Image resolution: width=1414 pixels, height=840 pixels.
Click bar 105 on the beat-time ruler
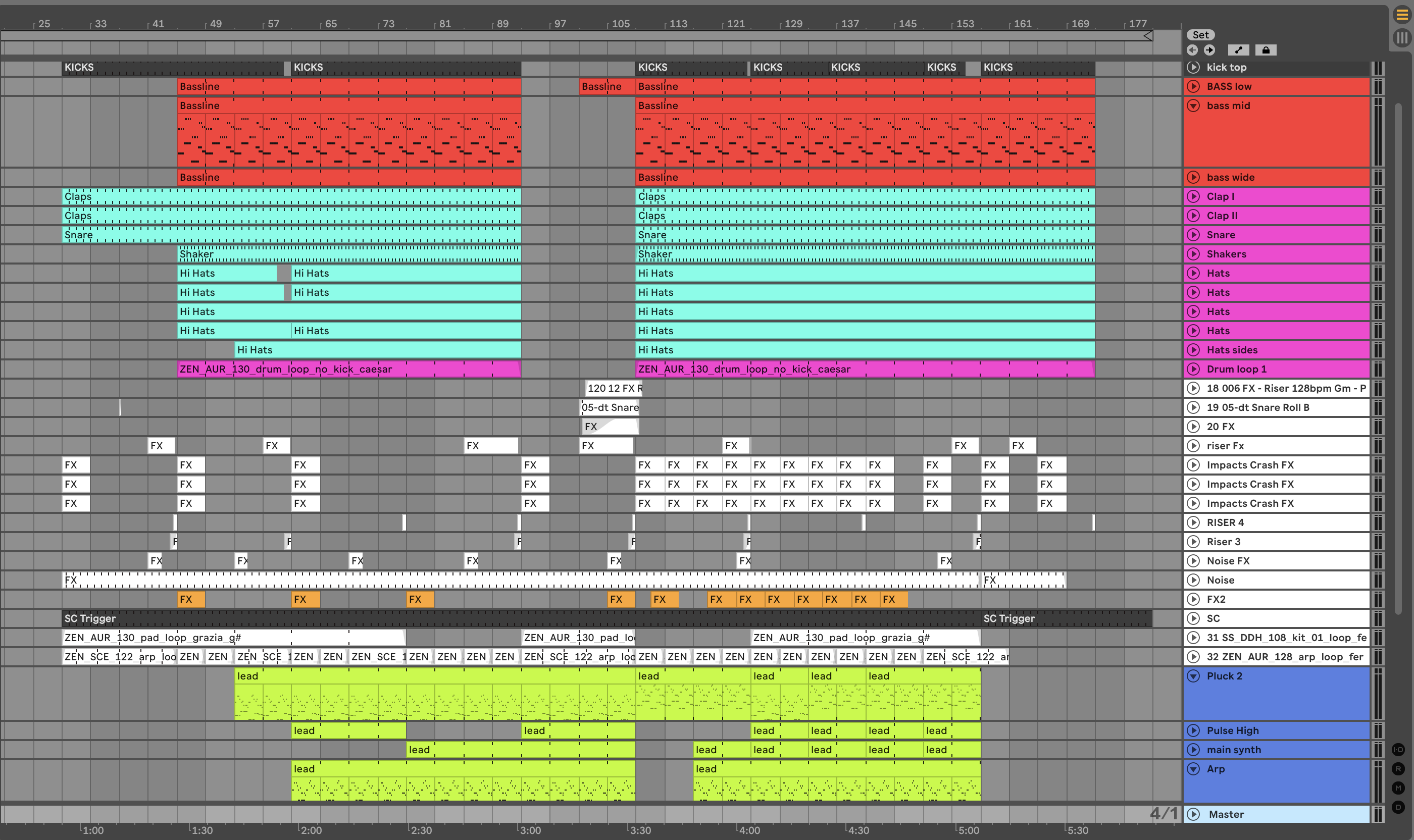coord(621,24)
